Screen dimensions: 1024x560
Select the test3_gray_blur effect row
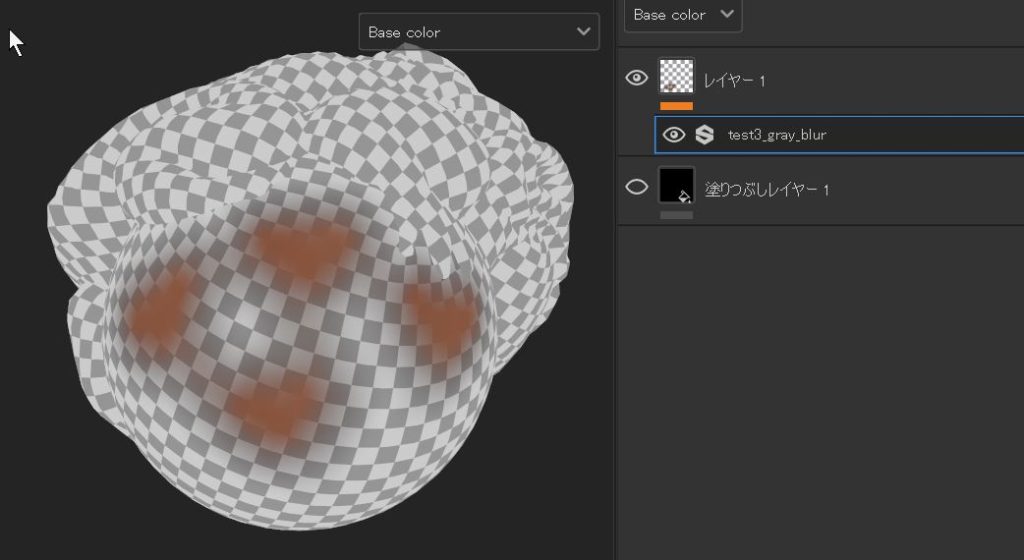pos(850,135)
